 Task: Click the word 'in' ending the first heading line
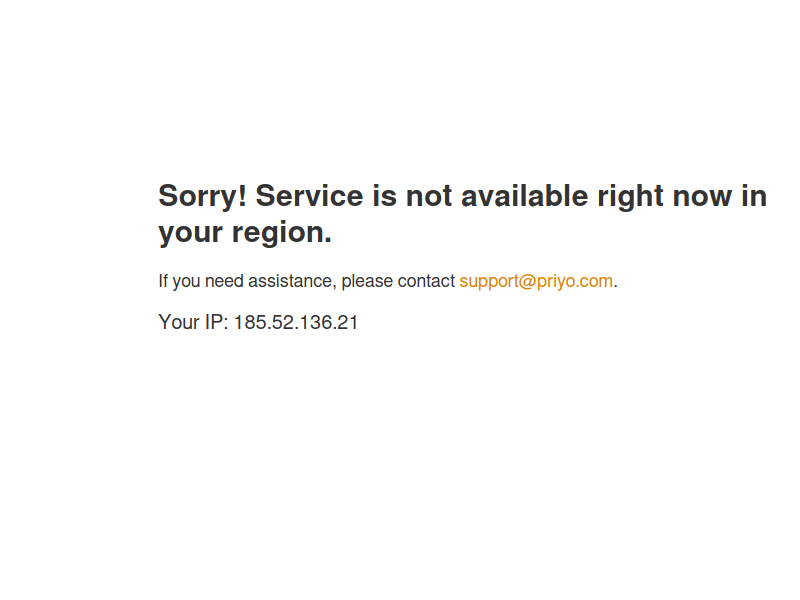point(754,196)
